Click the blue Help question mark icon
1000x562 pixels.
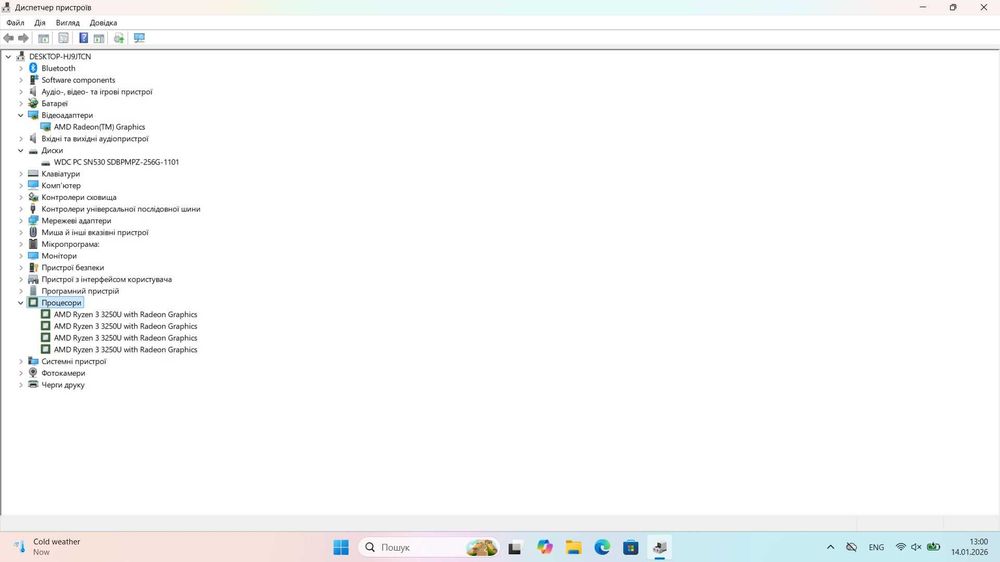coord(84,38)
